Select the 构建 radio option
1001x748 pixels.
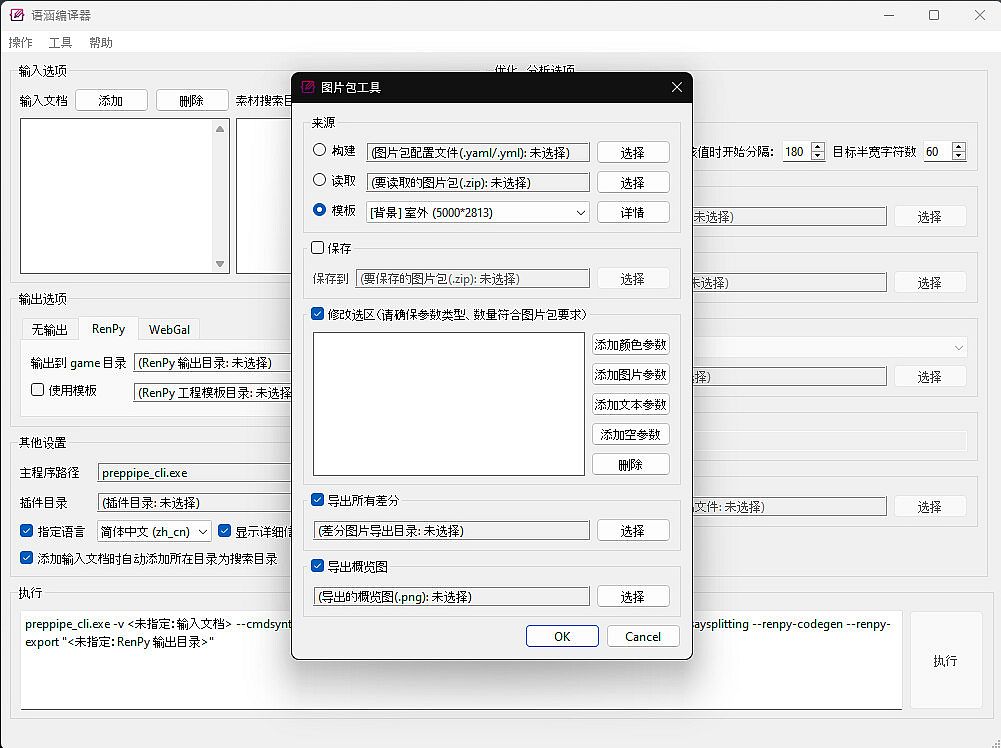click(x=320, y=150)
